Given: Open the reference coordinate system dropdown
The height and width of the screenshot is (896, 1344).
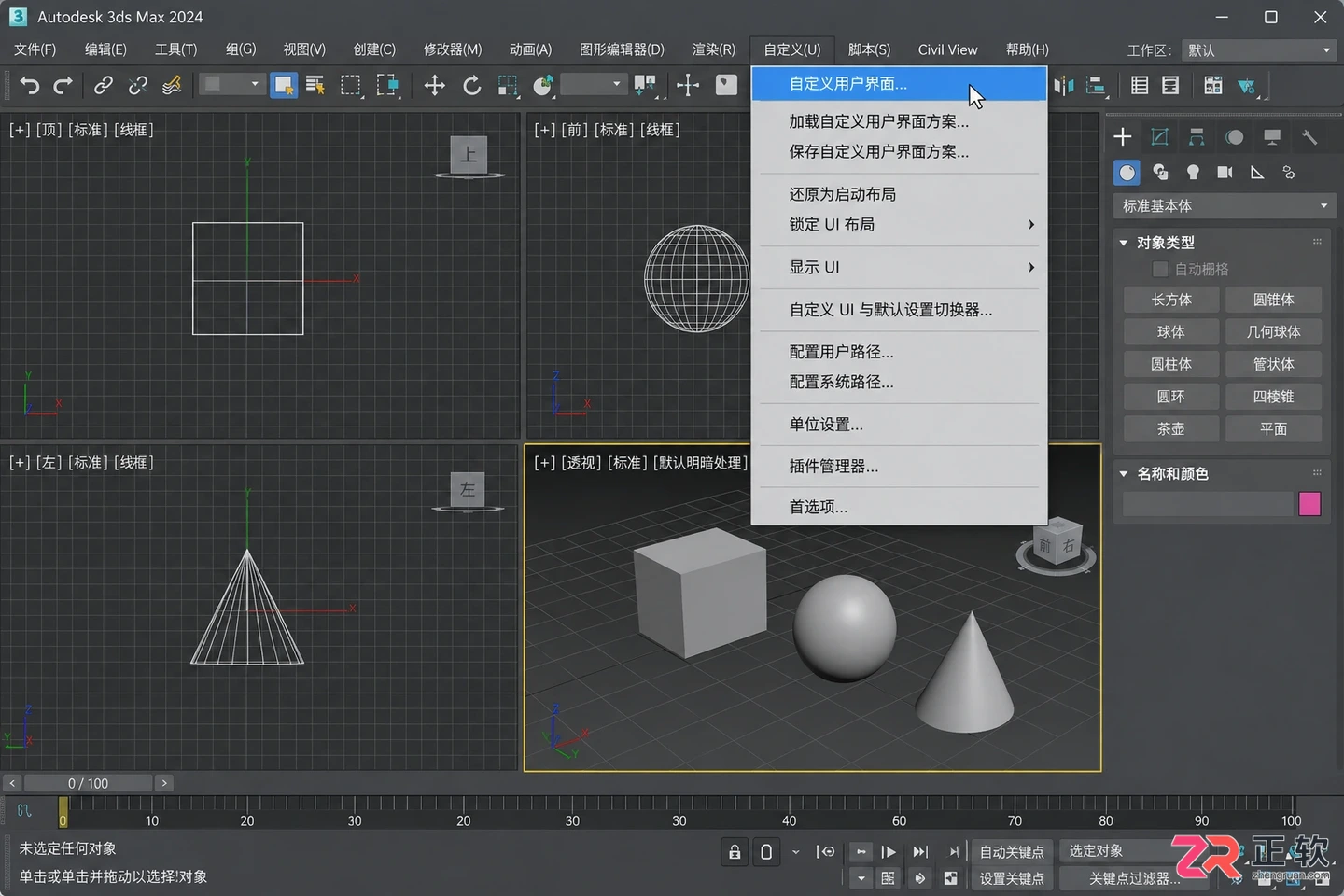Looking at the screenshot, I should (593, 85).
